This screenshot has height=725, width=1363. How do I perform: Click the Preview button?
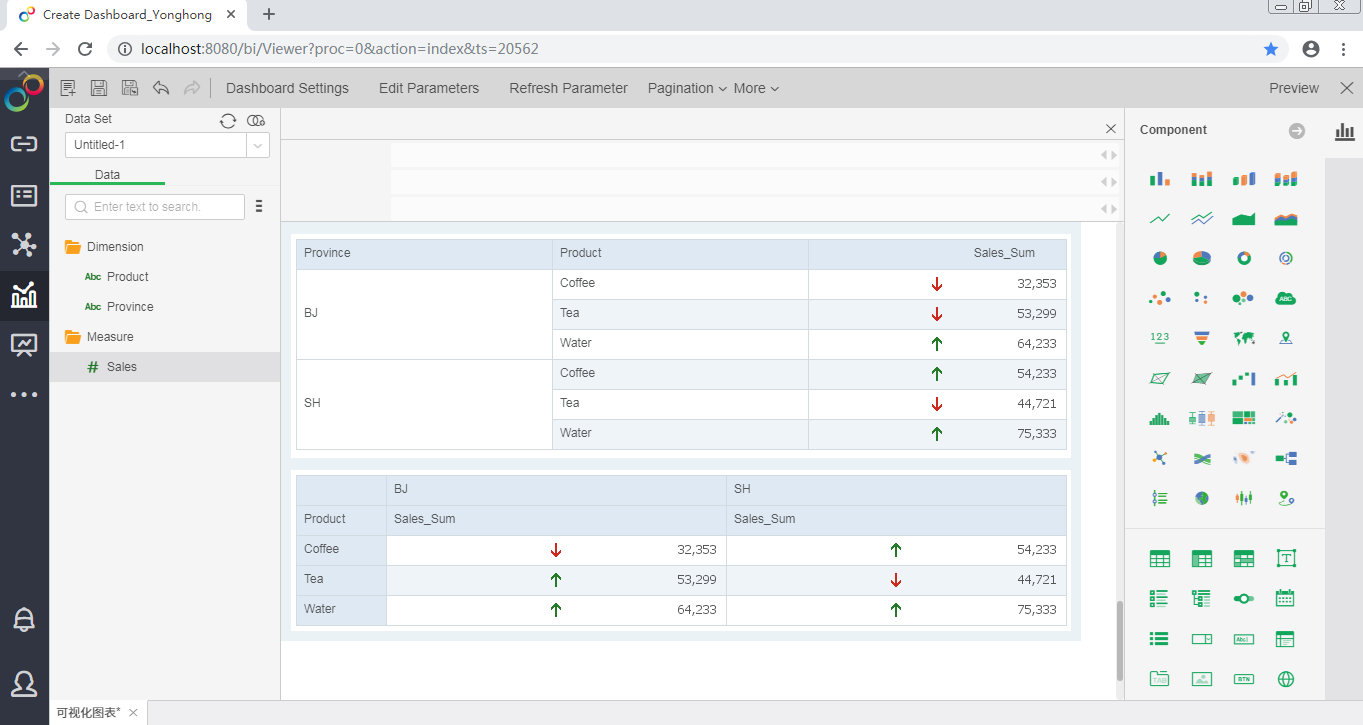(1294, 88)
